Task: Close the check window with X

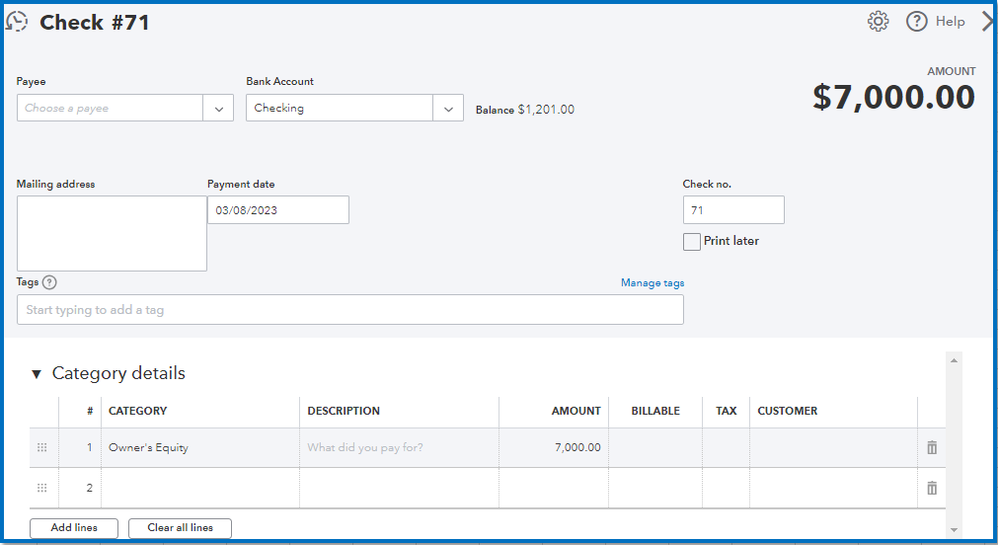Action: coord(988,22)
